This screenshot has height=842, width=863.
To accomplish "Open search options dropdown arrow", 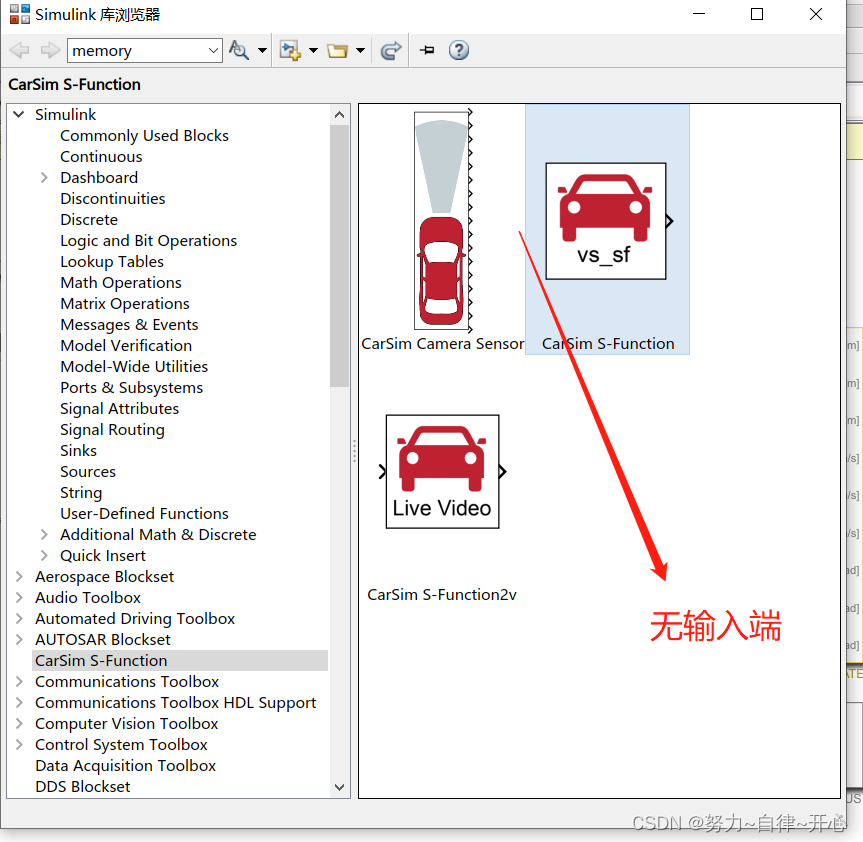I will point(263,51).
